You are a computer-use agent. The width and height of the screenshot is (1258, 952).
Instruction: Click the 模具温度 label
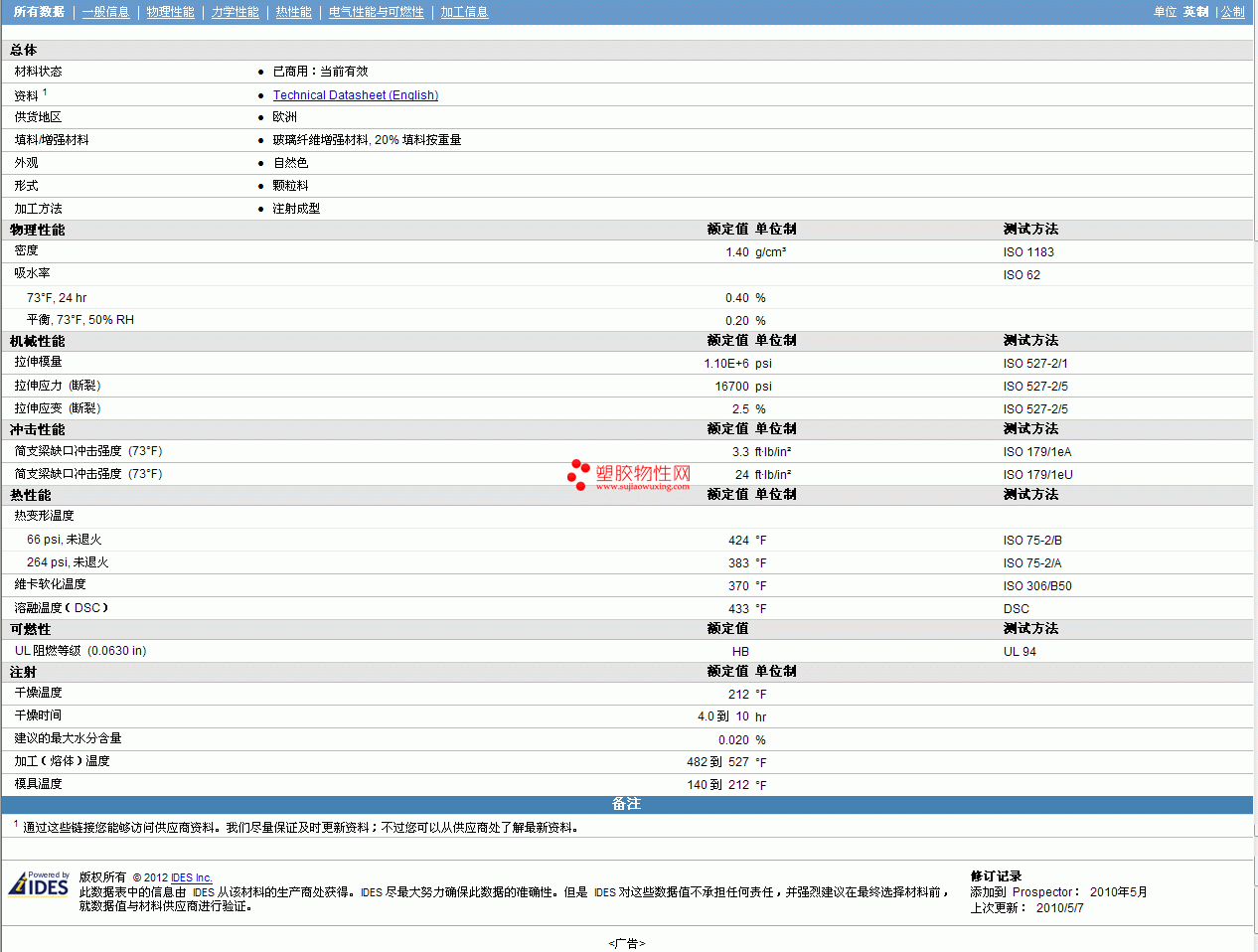tap(38, 784)
